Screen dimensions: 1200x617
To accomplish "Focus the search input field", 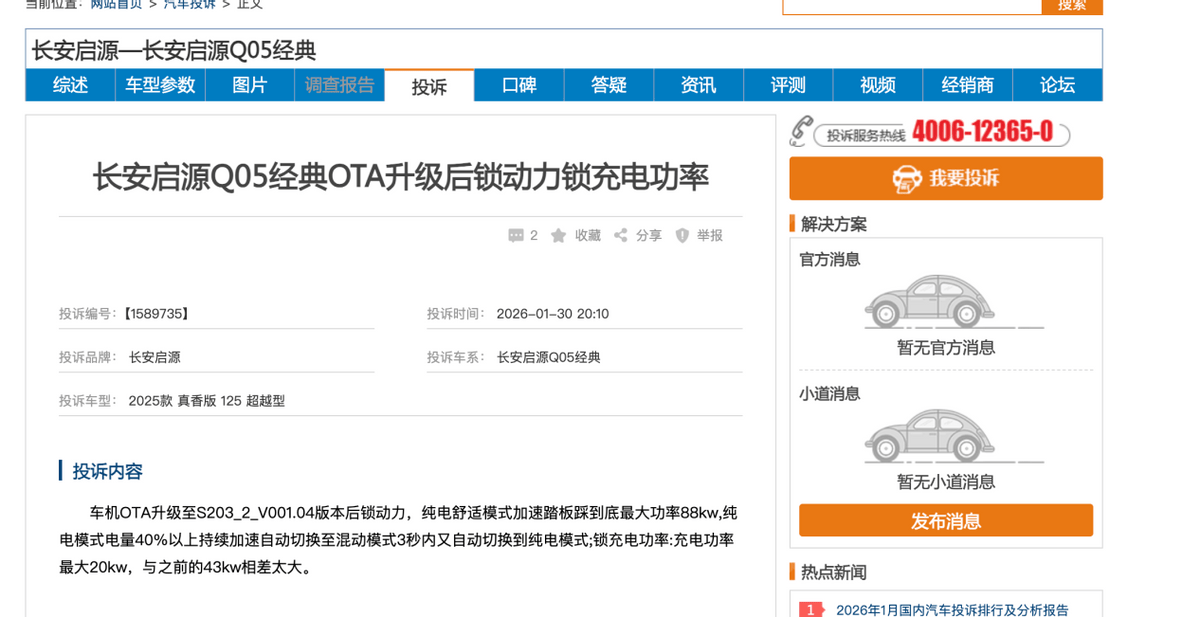I will [x=911, y=5].
